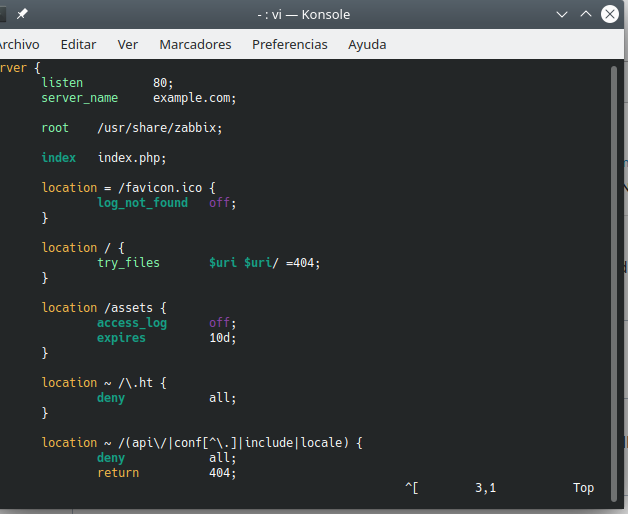
Task: Click the pin window icon in title bar
Action: point(22,14)
